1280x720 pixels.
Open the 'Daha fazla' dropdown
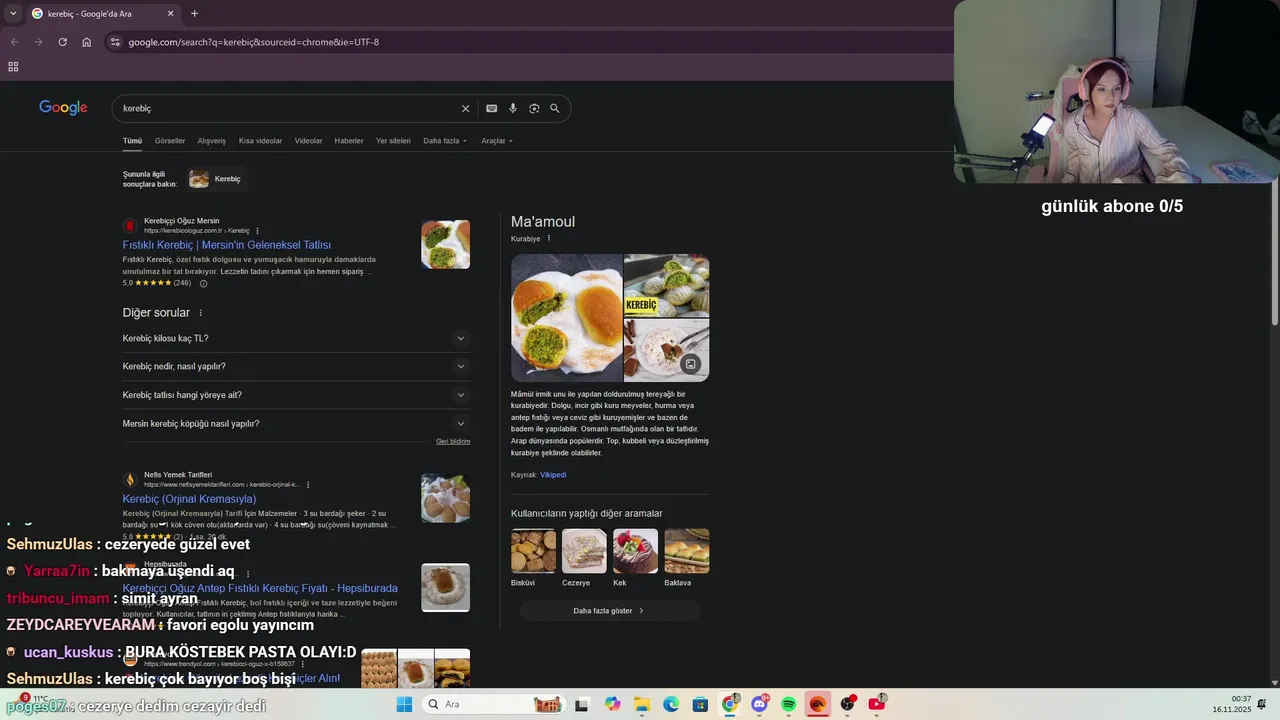(445, 141)
